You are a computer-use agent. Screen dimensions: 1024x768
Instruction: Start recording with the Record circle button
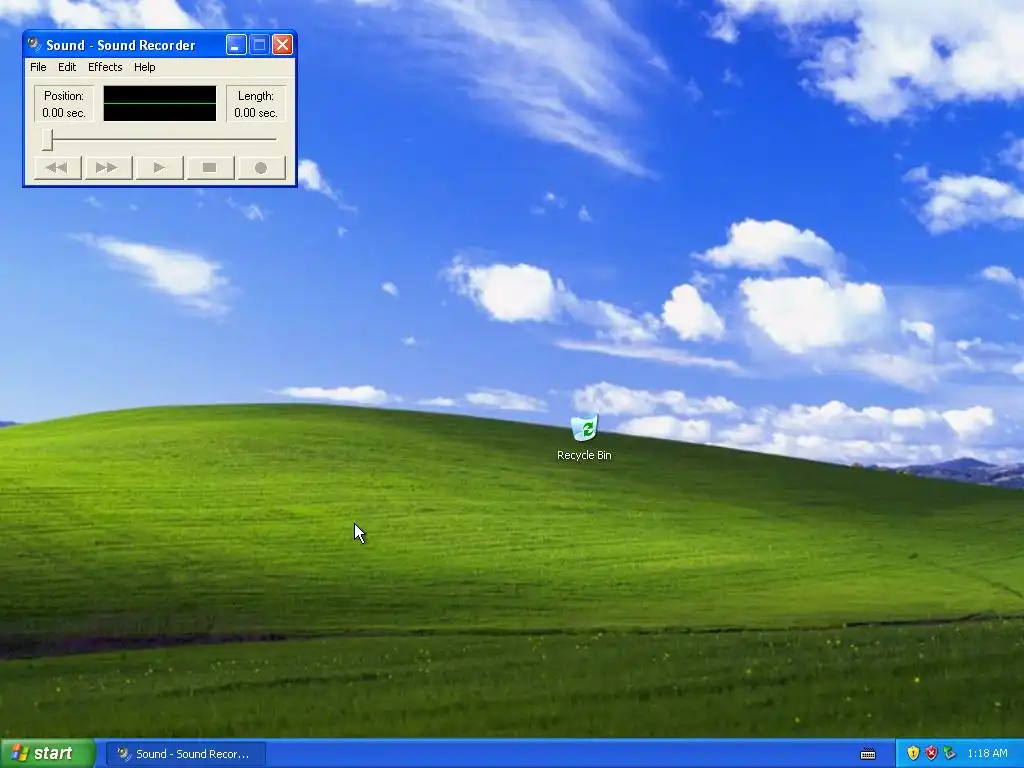coord(261,168)
